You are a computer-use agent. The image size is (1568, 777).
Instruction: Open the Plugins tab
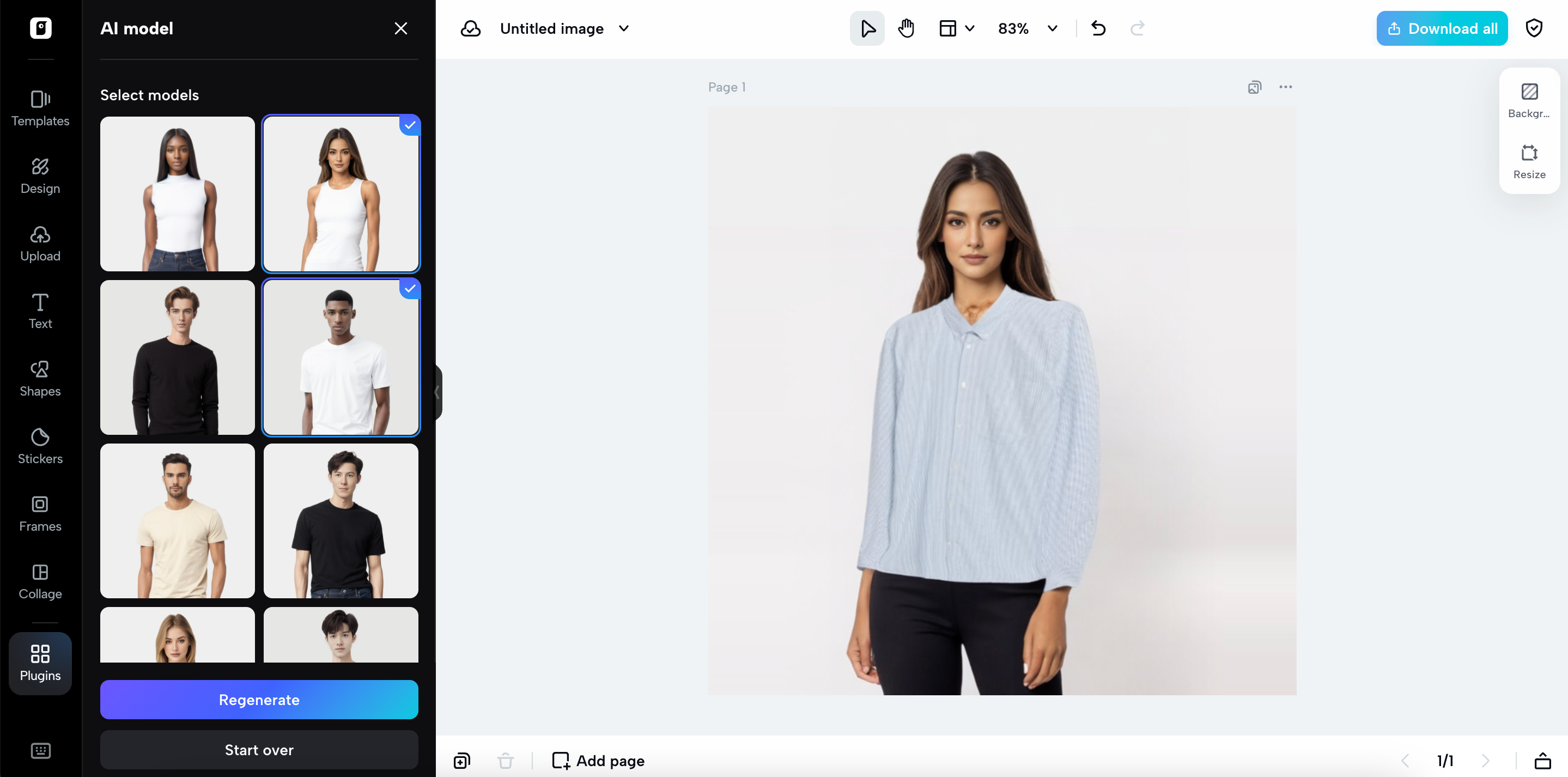40,663
